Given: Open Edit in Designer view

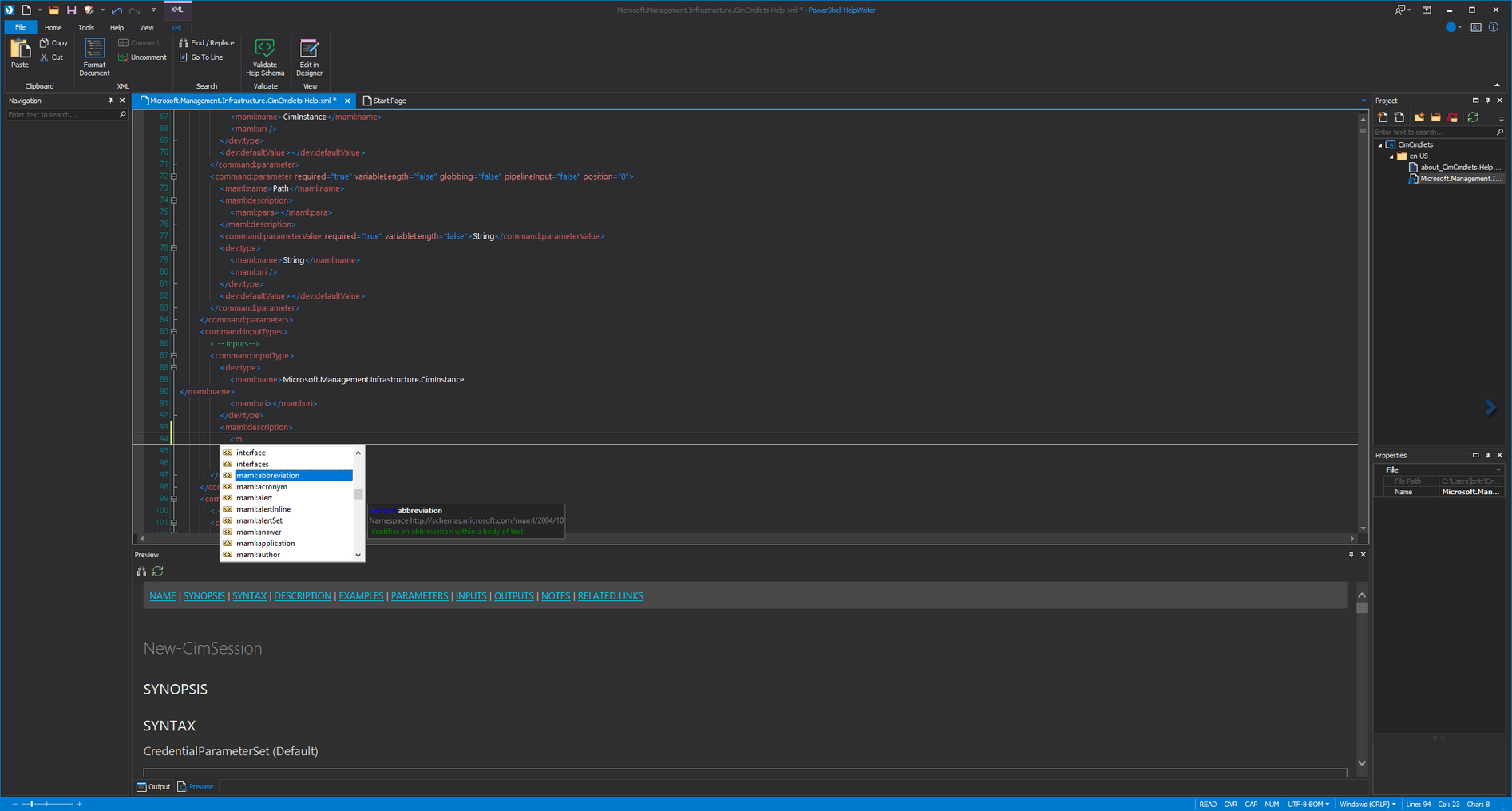Looking at the screenshot, I should [309, 57].
